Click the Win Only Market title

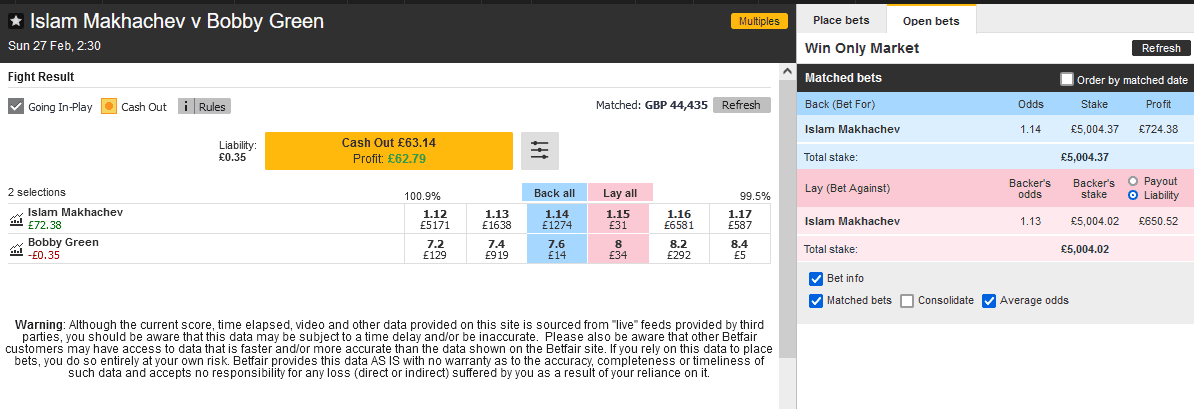point(862,49)
